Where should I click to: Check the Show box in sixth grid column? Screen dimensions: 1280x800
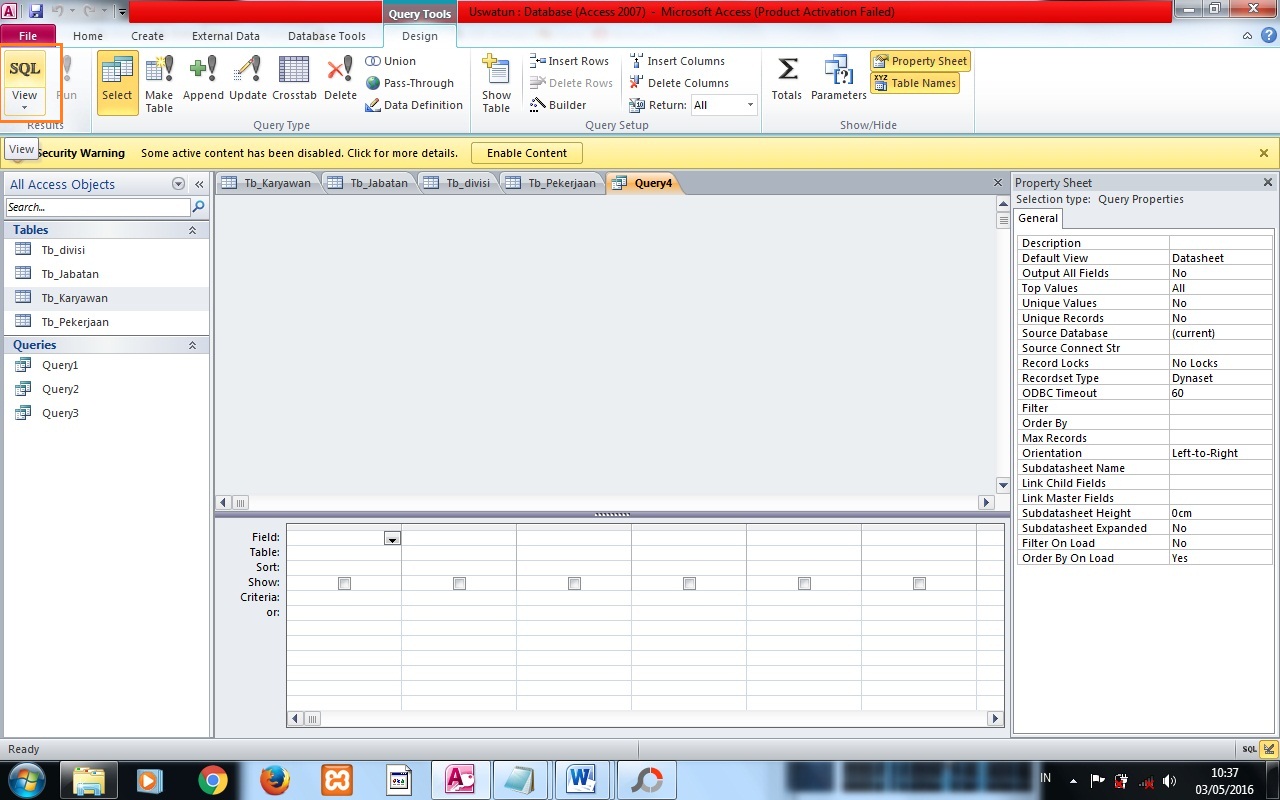919,583
